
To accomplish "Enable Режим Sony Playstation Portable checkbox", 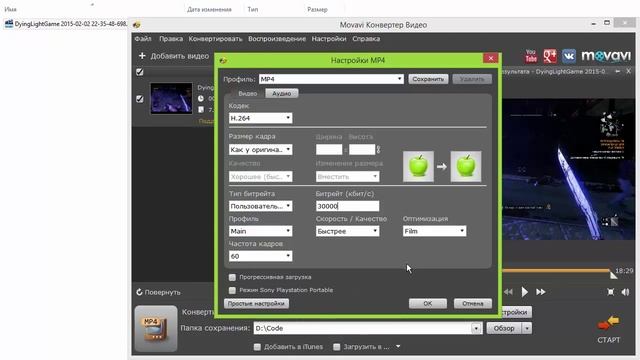I will click(232, 290).
